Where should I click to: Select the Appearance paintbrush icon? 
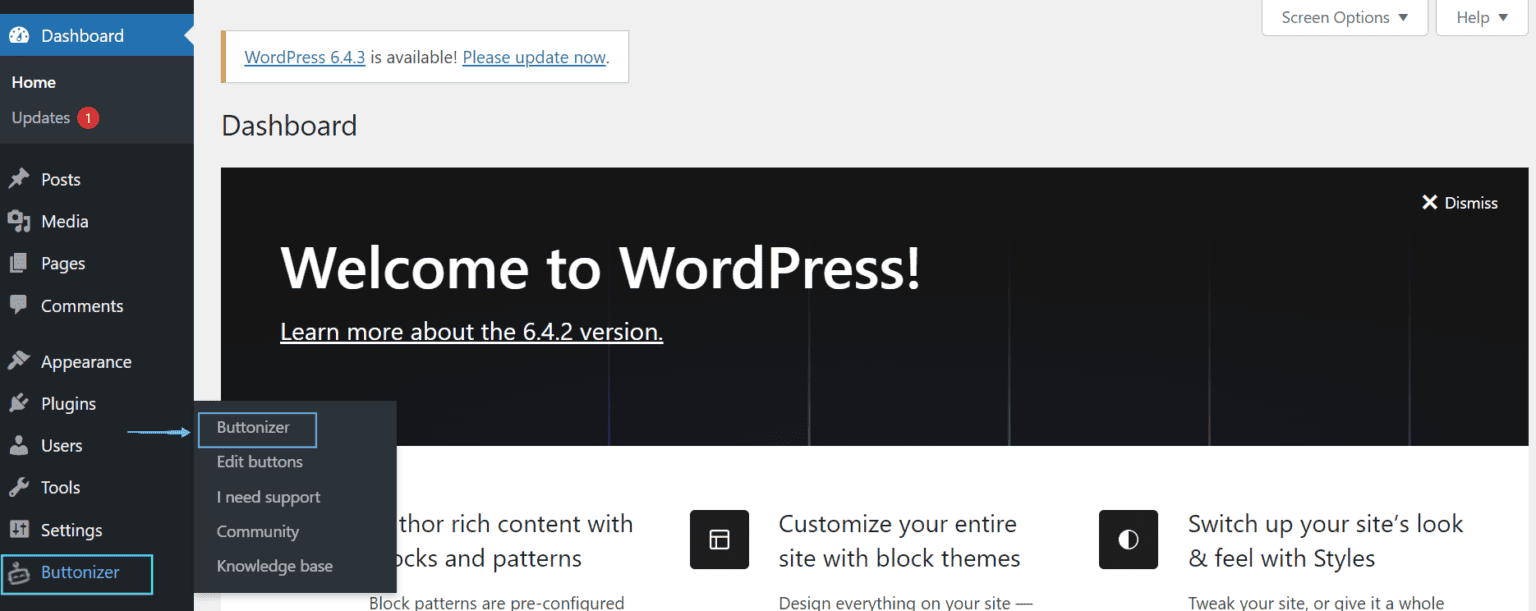(x=19, y=361)
